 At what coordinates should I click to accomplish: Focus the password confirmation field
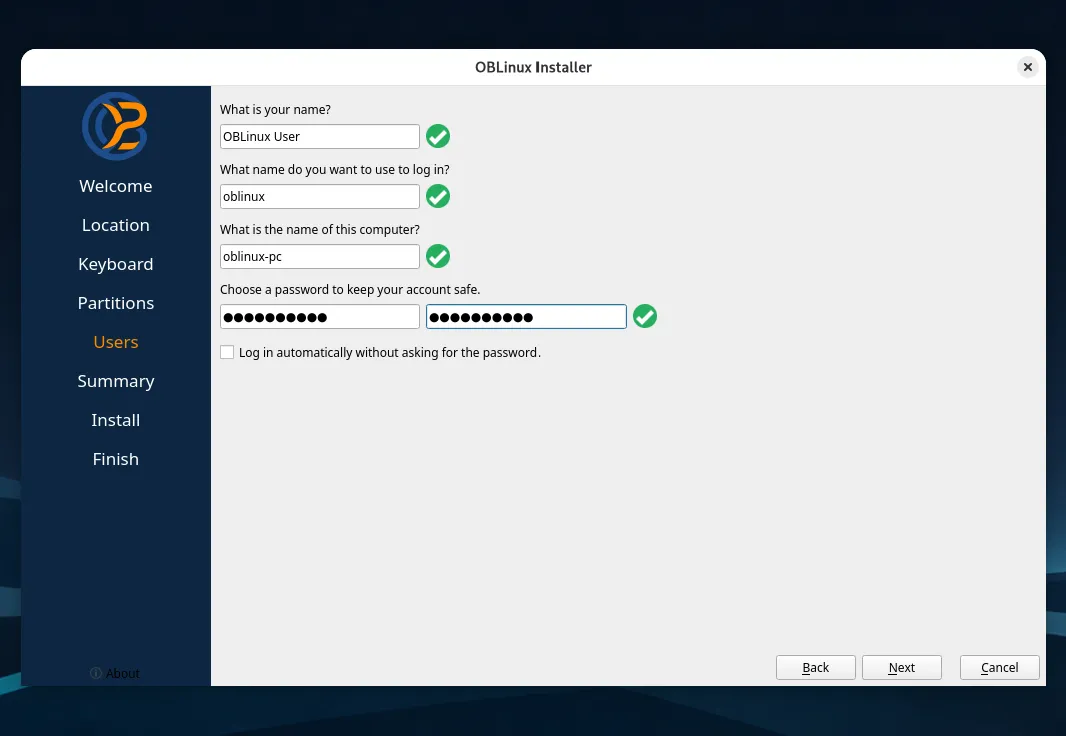tap(526, 317)
